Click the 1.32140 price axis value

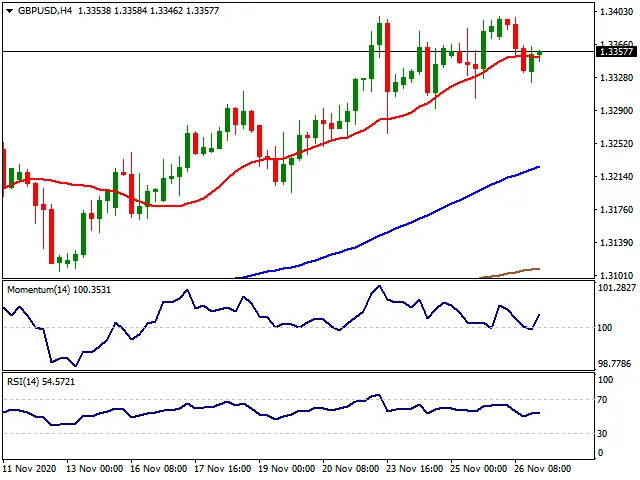click(x=616, y=177)
